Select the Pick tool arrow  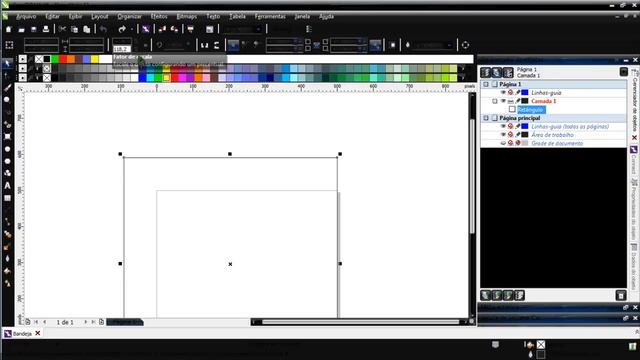pos(7,63)
